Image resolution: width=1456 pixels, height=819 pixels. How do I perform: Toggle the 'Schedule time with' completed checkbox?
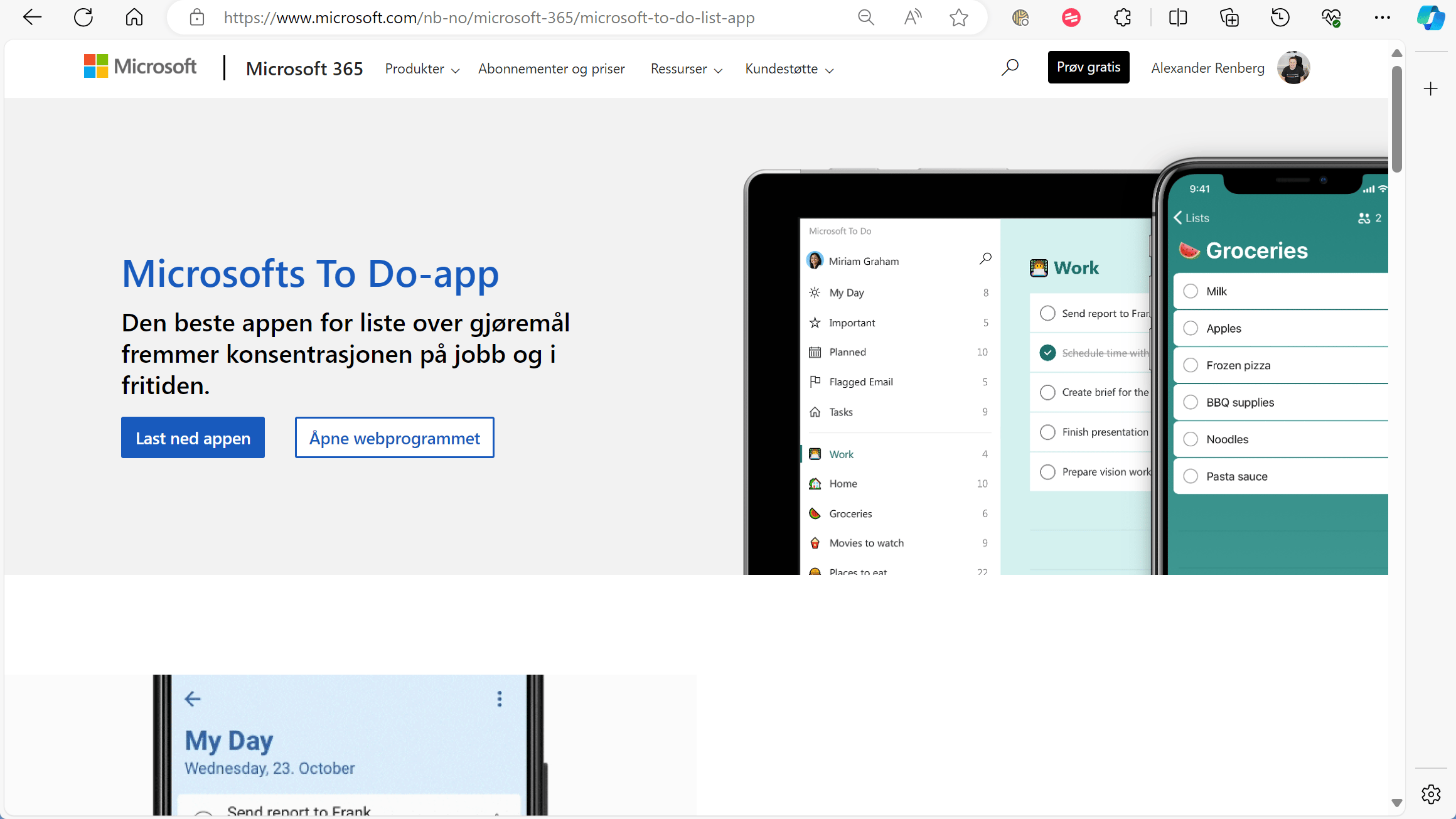(x=1048, y=352)
